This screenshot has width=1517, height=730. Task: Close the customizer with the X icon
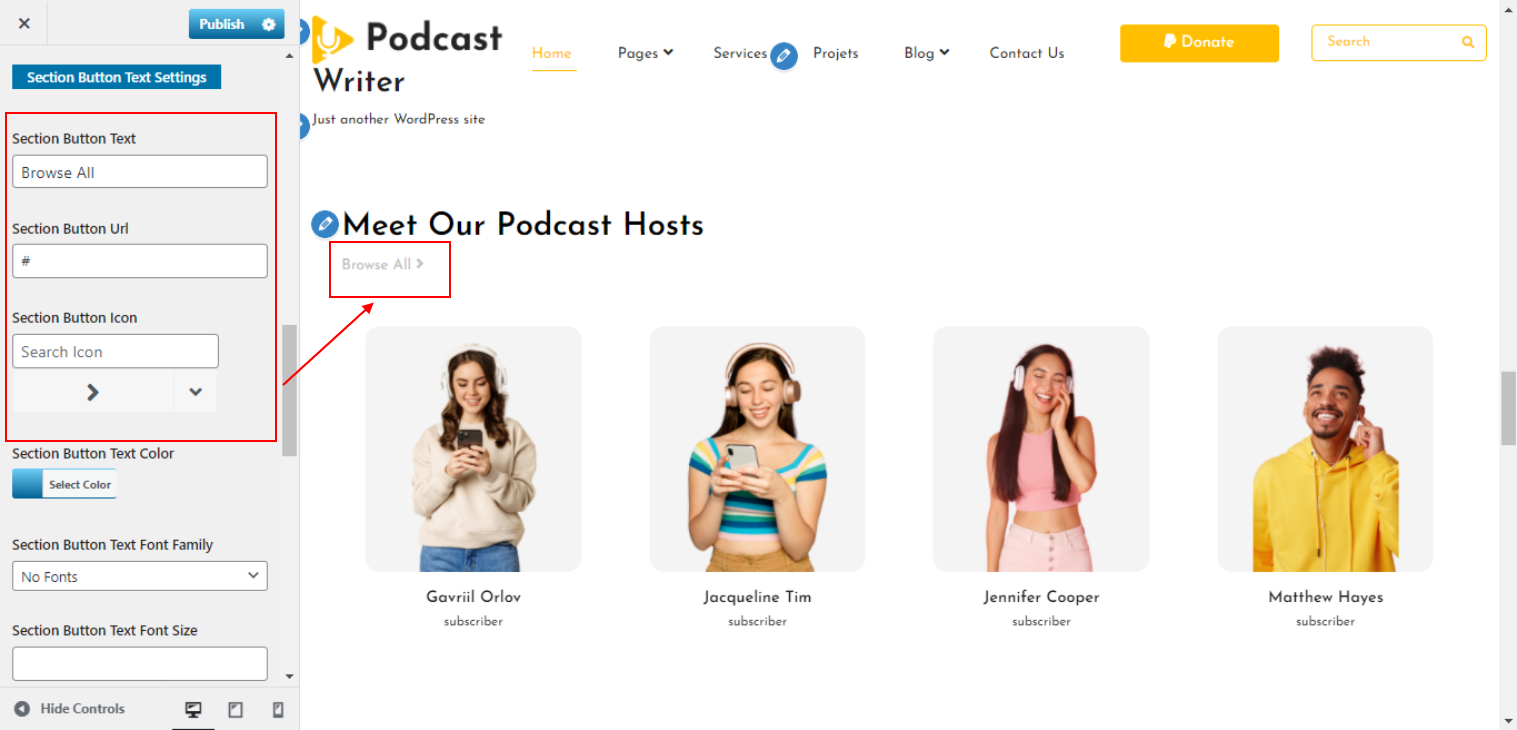tap(24, 23)
